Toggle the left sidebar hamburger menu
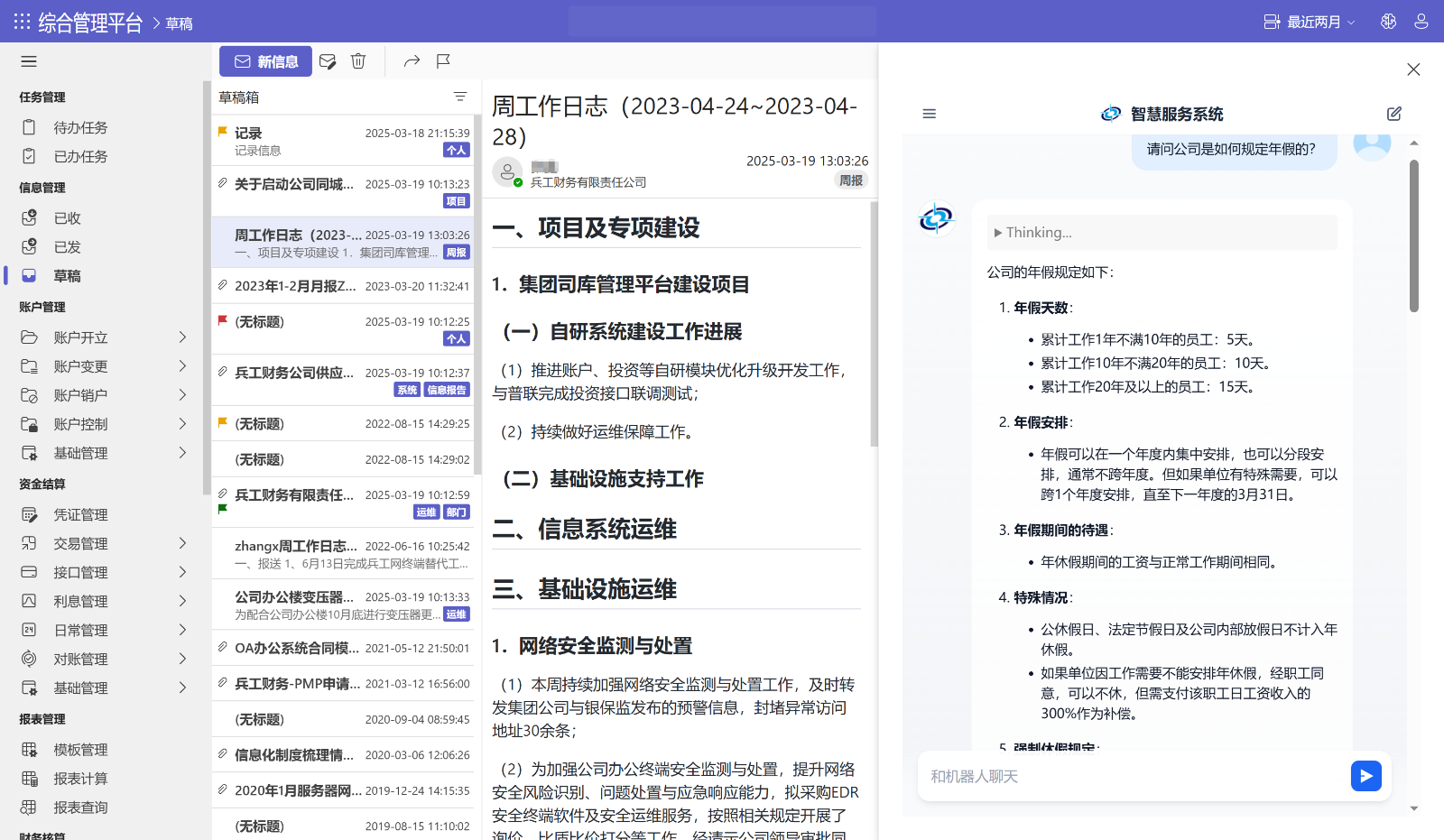Image resolution: width=1444 pixels, height=840 pixels. pyautogui.click(x=29, y=61)
